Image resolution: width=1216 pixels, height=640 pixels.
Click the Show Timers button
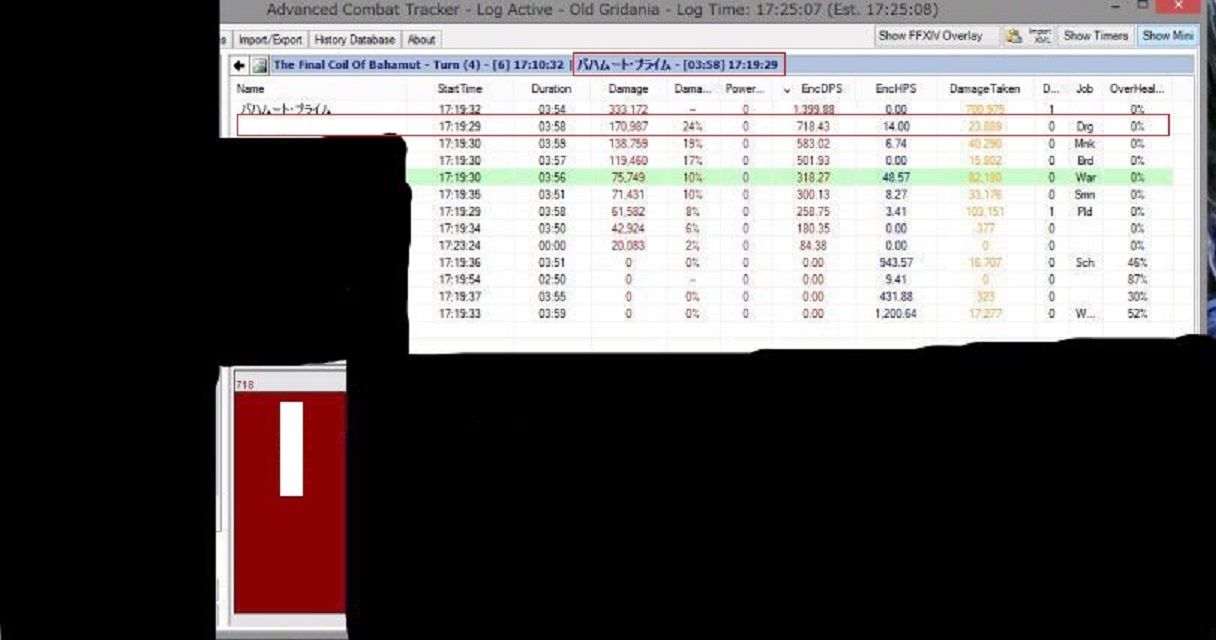[1095, 36]
